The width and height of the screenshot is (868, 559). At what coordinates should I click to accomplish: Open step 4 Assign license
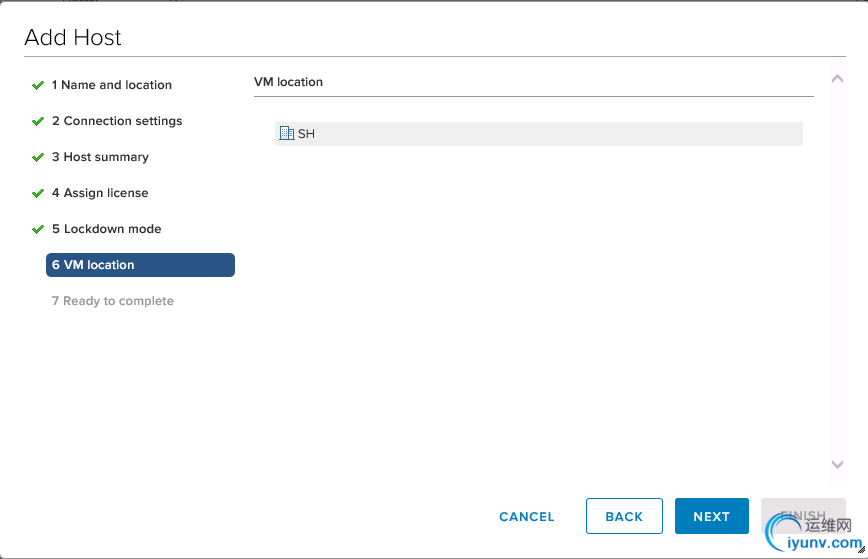(100, 193)
